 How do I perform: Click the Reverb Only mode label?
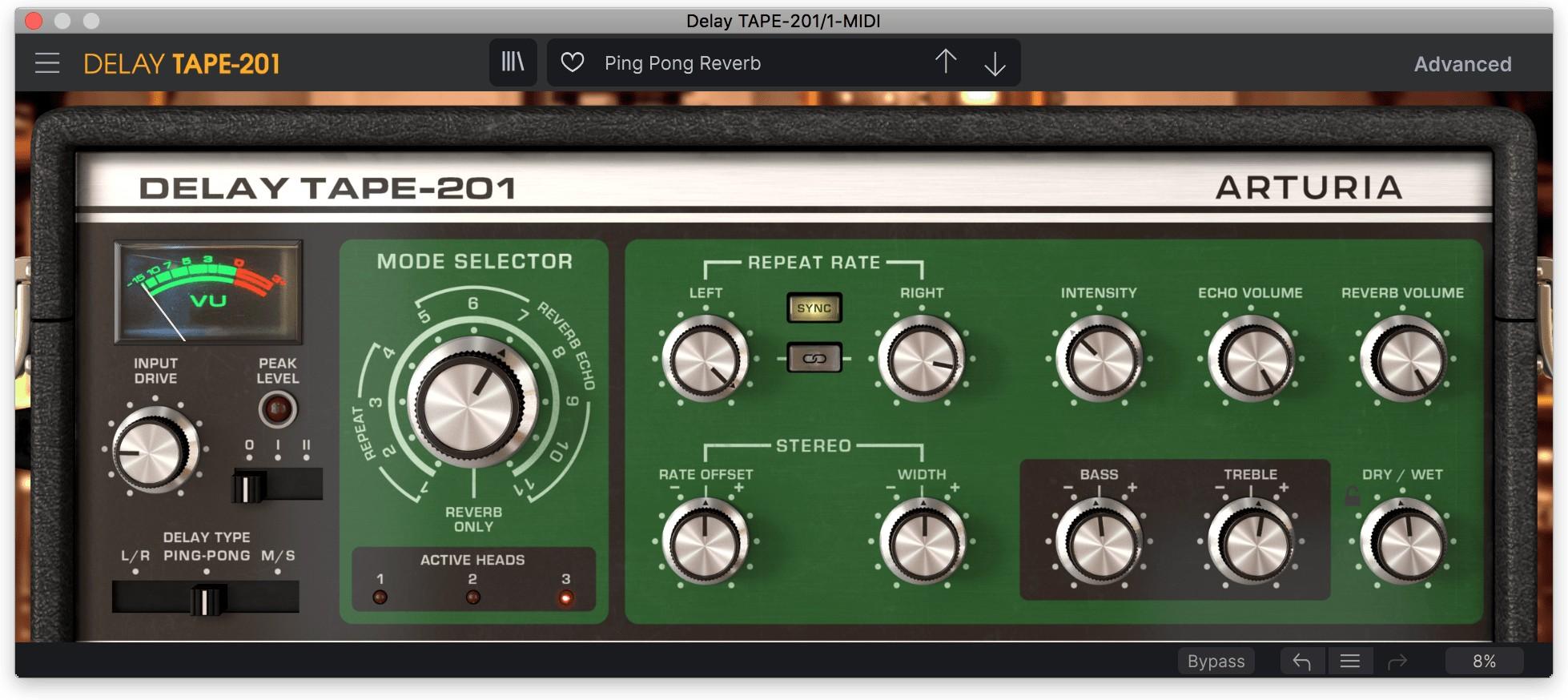tap(473, 519)
